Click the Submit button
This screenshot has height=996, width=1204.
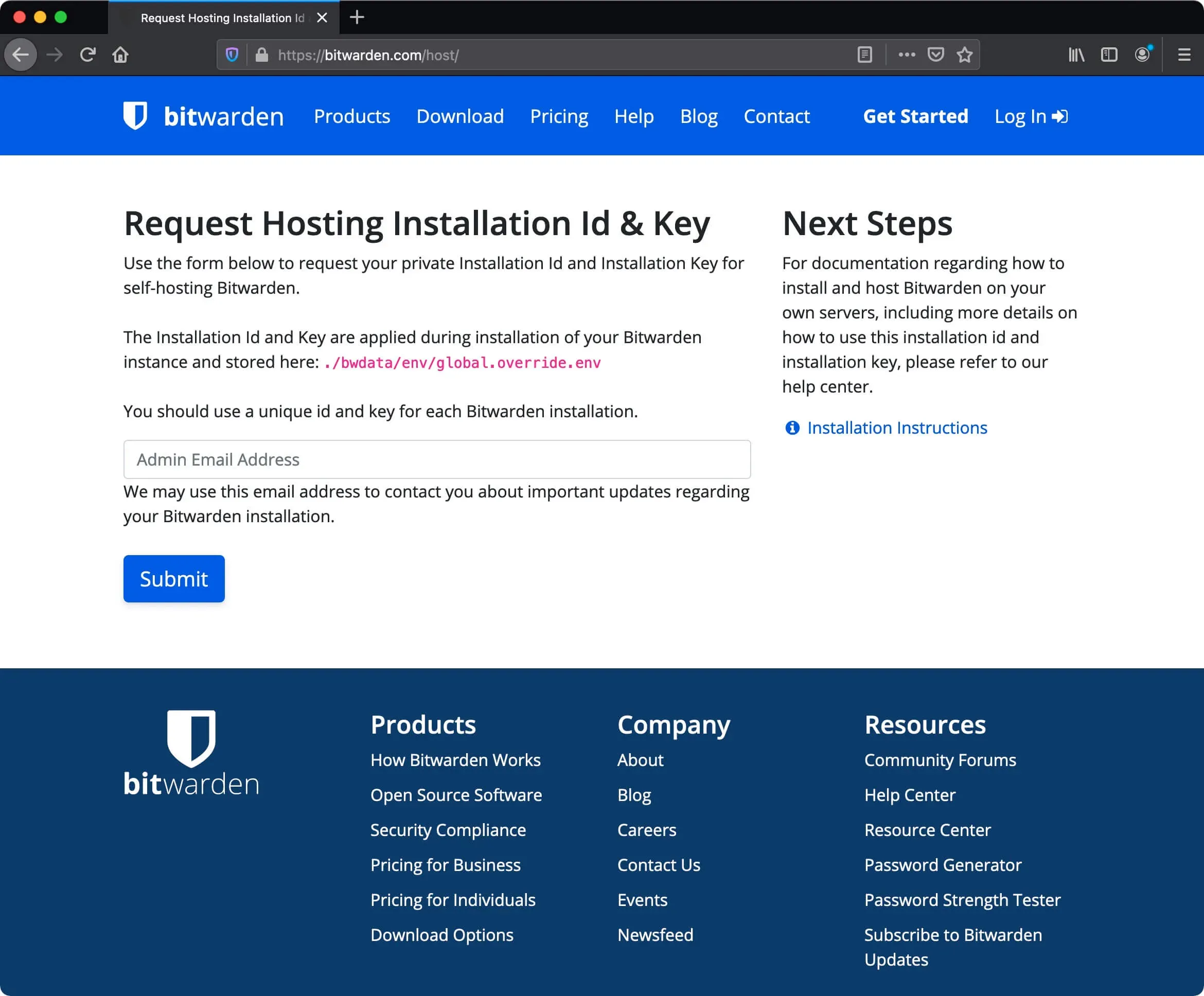(174, 579)
